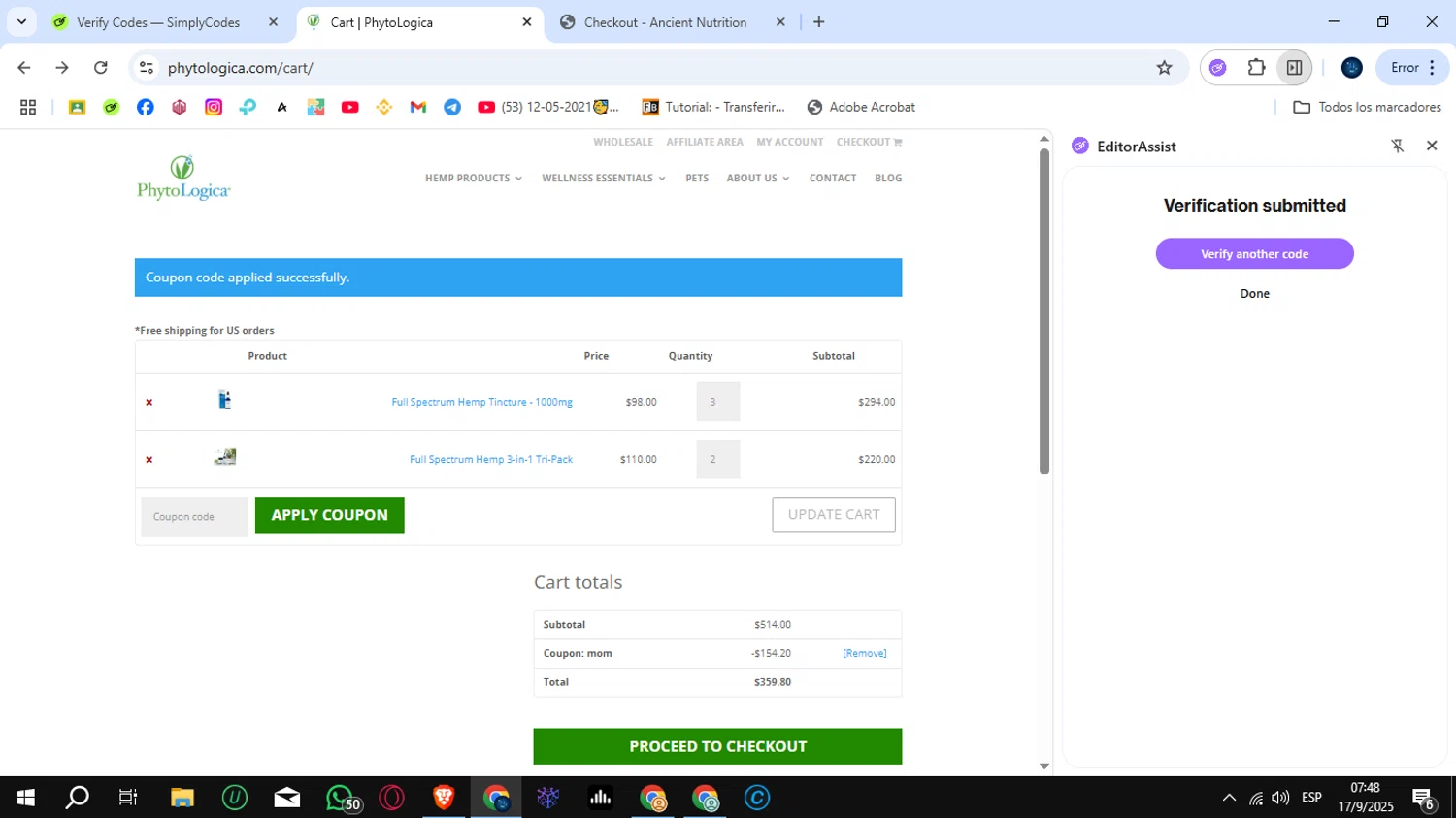Open File Explorer from taskbar

[x=182, y=798]
